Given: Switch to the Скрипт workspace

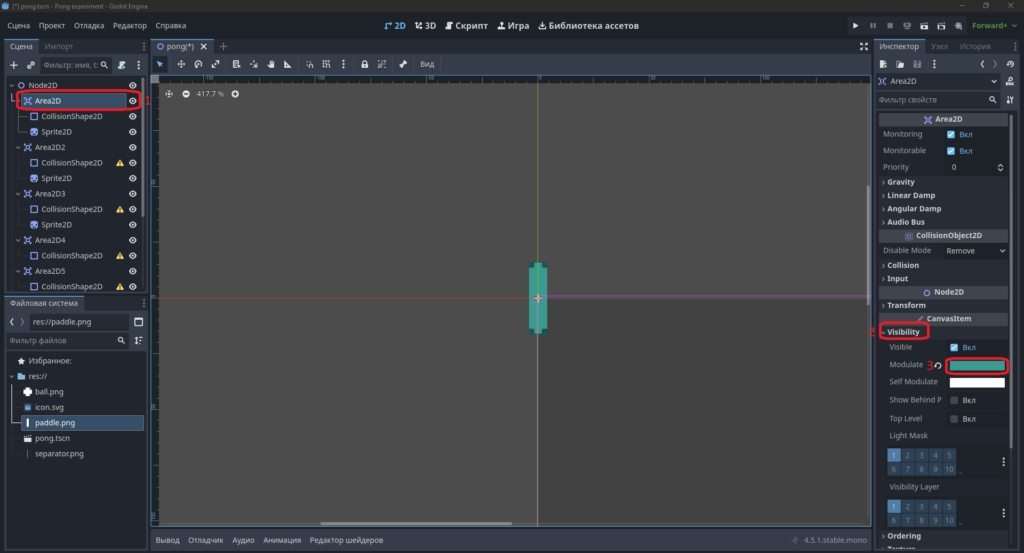Looking at the screenshot, I should pyautogui.click(x=466, y=25).
